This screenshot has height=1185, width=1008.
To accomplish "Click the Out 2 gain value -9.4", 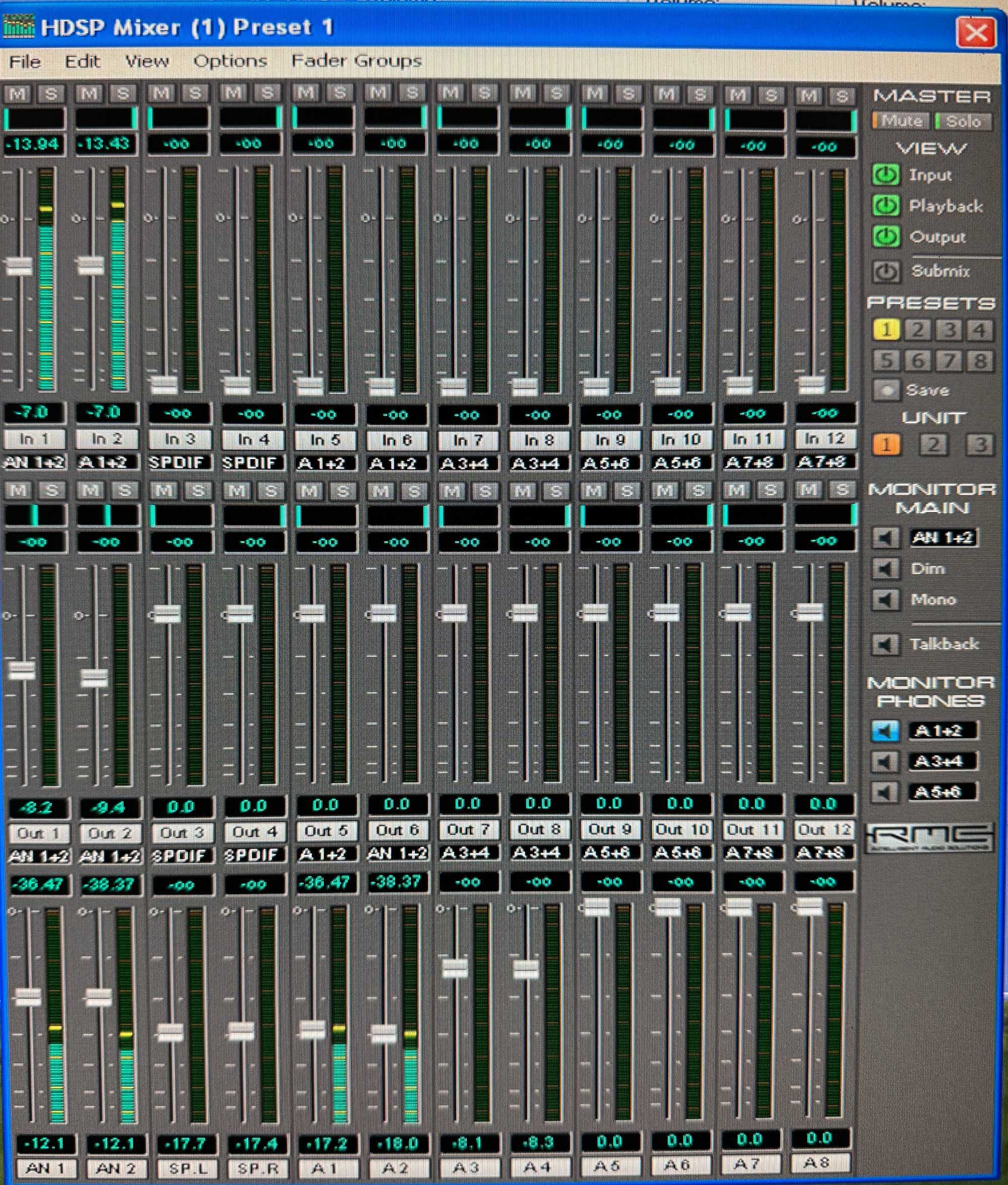I will (110, 807).
